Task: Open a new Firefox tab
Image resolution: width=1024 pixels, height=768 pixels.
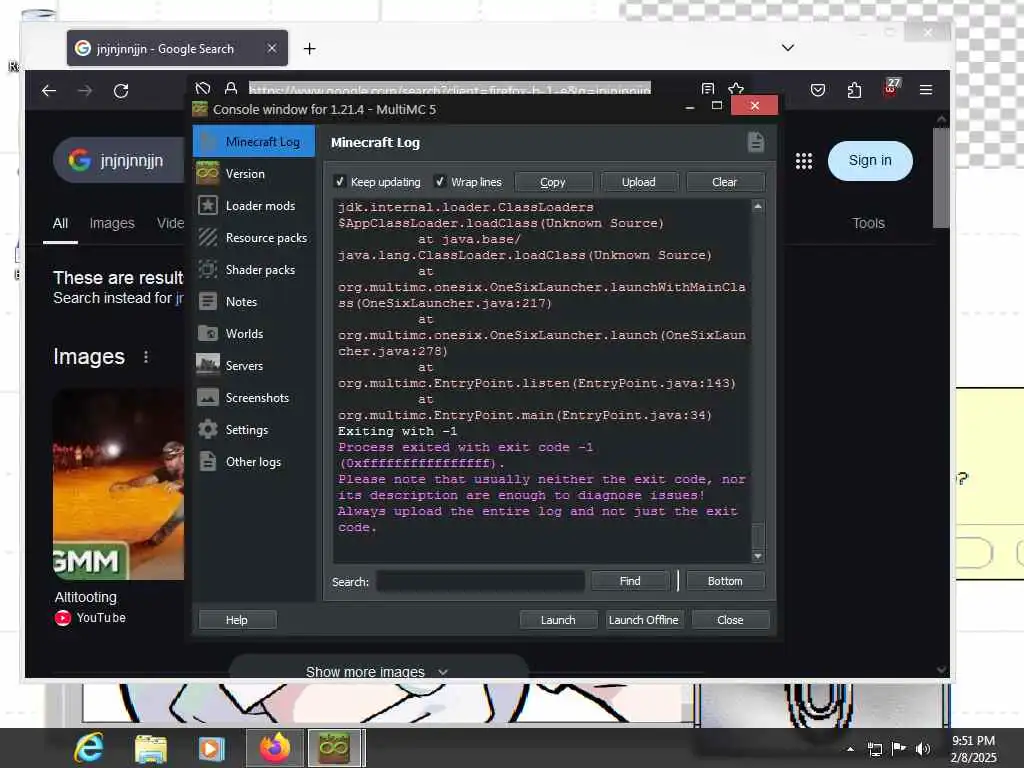Action: [x=310, y=48]
